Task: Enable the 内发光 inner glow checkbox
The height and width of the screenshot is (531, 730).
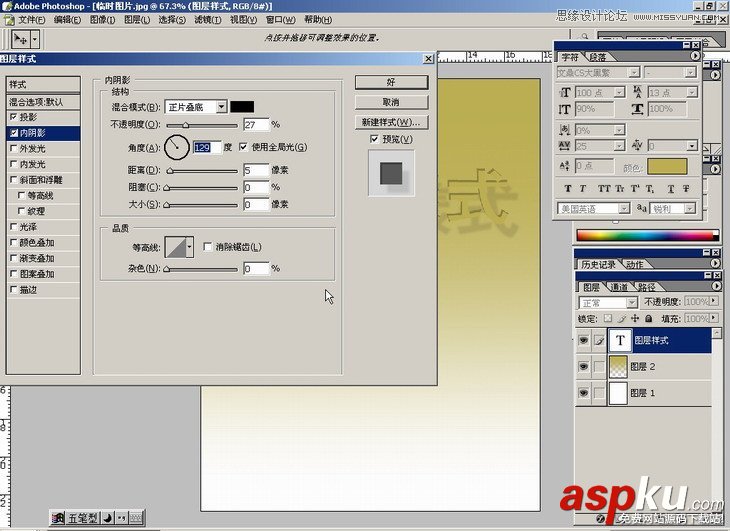Action: (x=14, y=164)
